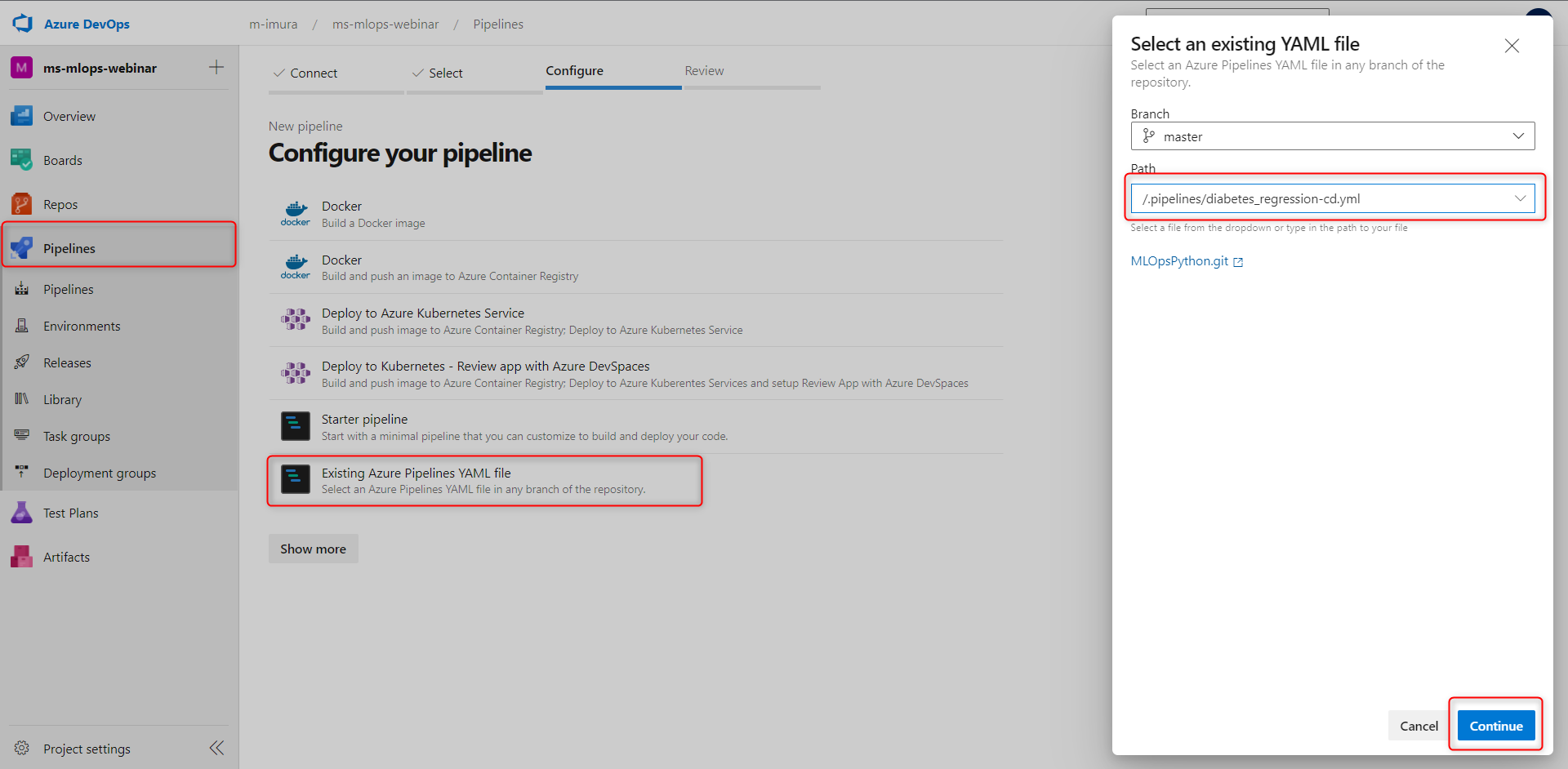Click the ms-mlops-webinar project avatar M
The image size is (1568, 769).
coord(22,68)
